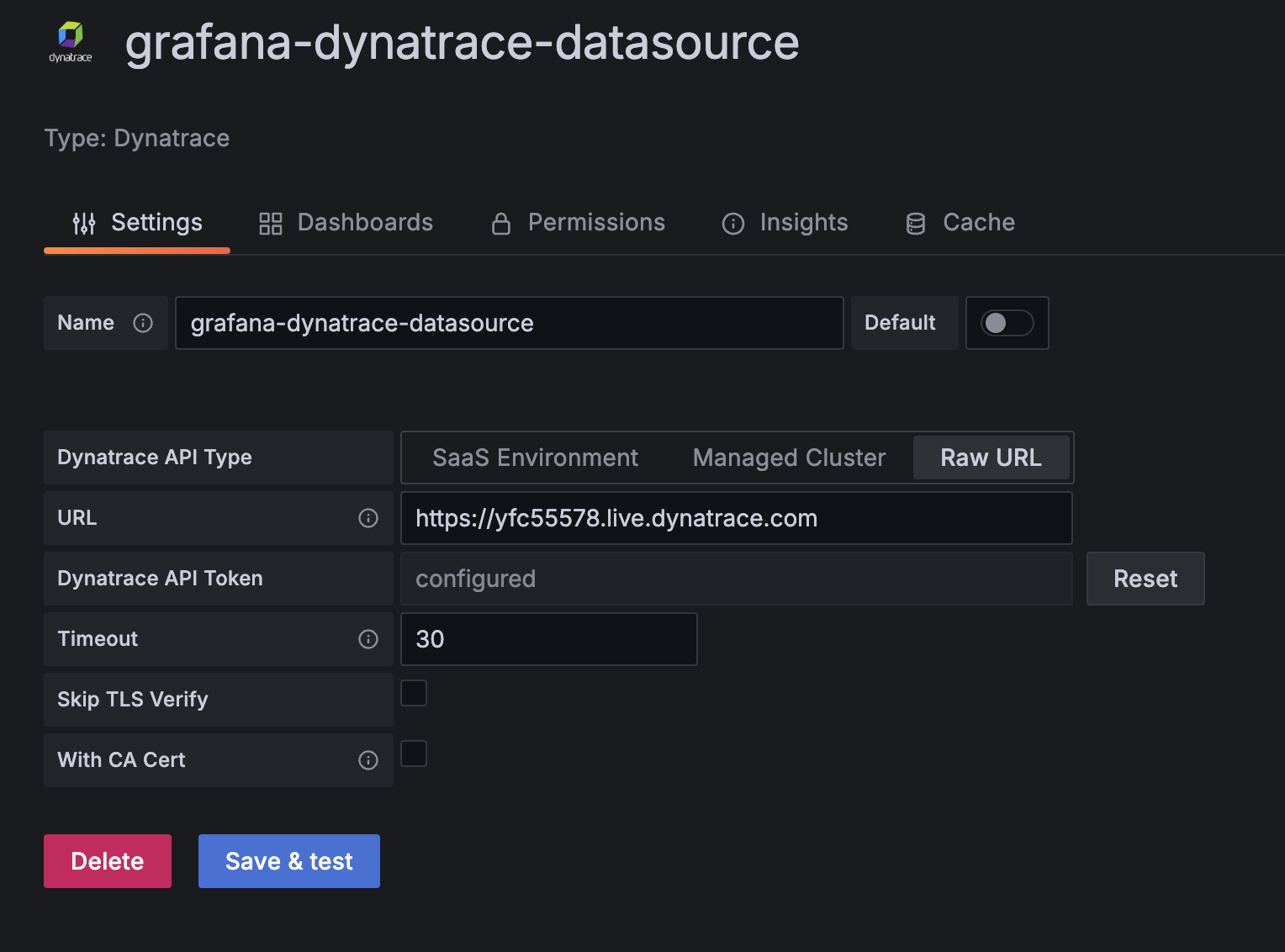Click the Name field info icon

[143, 323]
